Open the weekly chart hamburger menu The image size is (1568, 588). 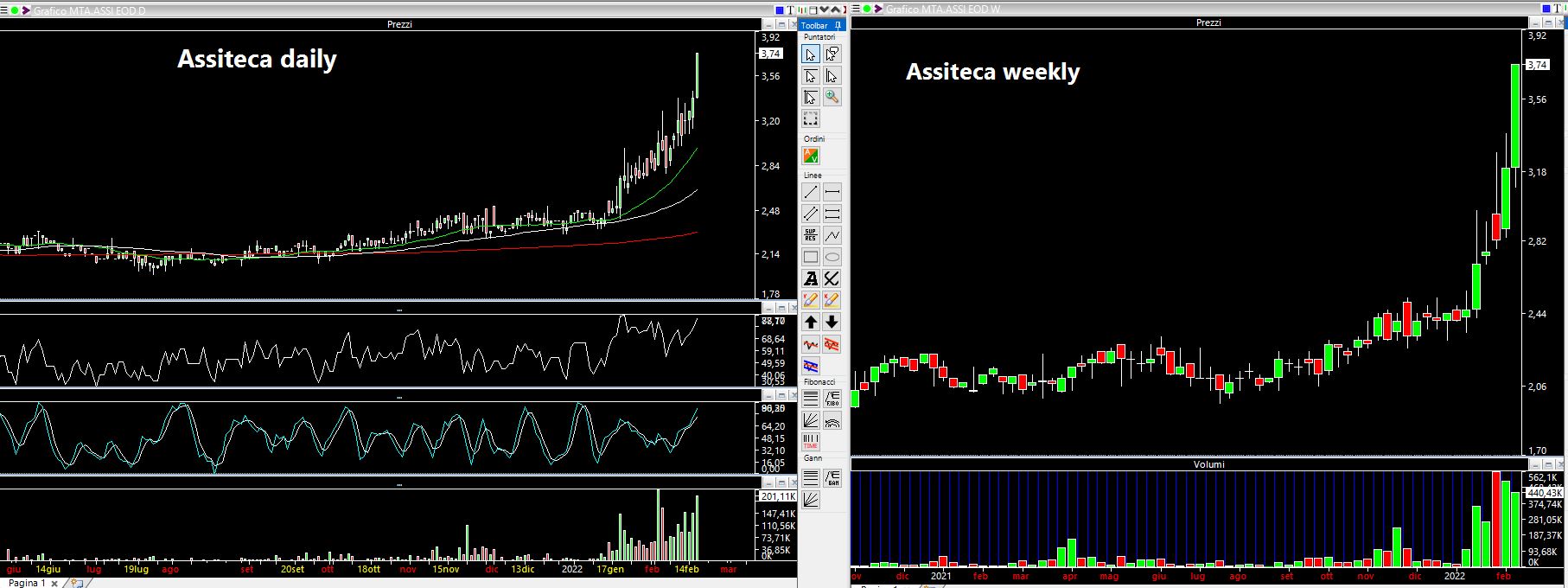[856, 9]
